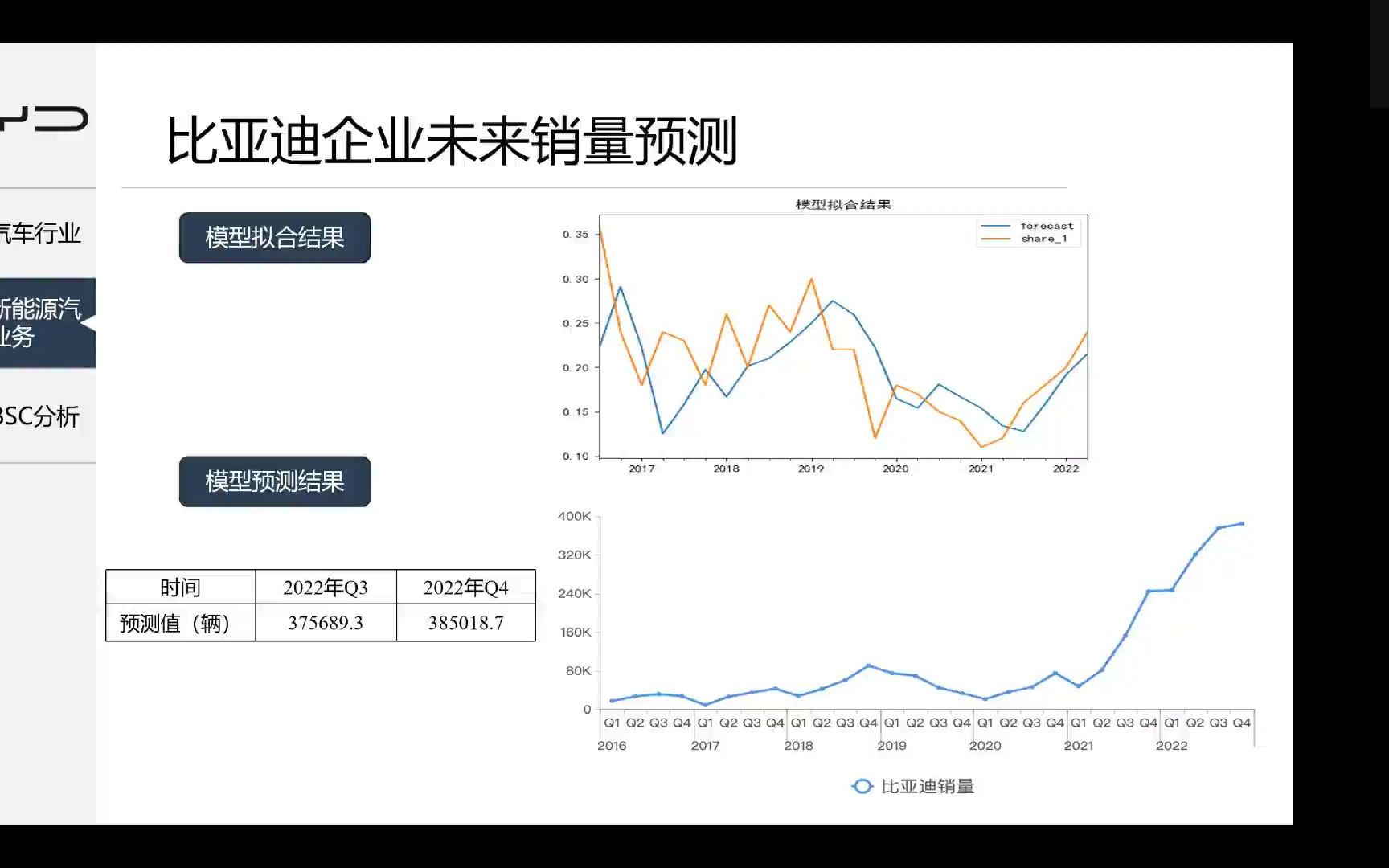This screenshot has width=1389, height=868.
Task: Click the first Q1 2016 data point
Action: (x=611, y=700)
